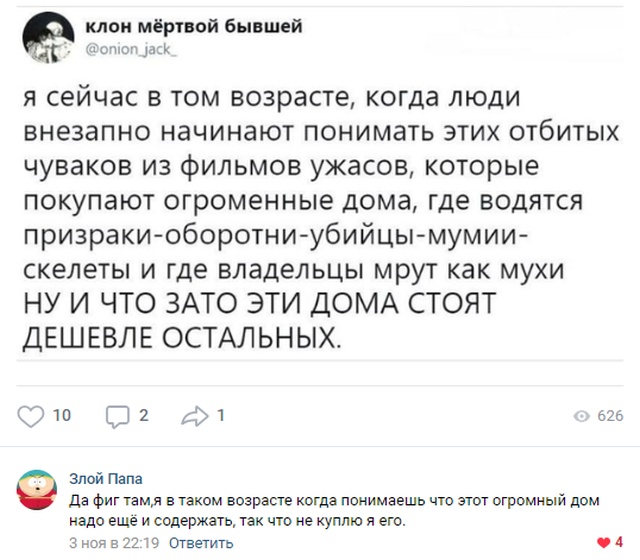Click the comment like count 4

tap(619, 542)
